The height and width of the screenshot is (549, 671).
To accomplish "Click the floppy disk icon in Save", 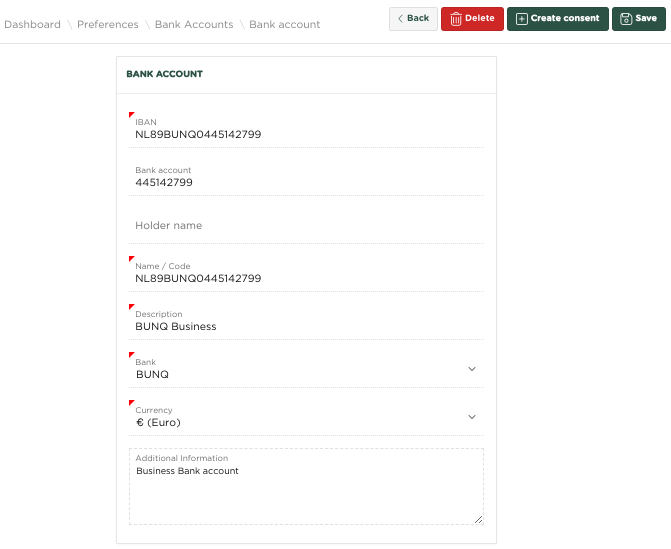I will pyautogui.click(x=626, y=19).
